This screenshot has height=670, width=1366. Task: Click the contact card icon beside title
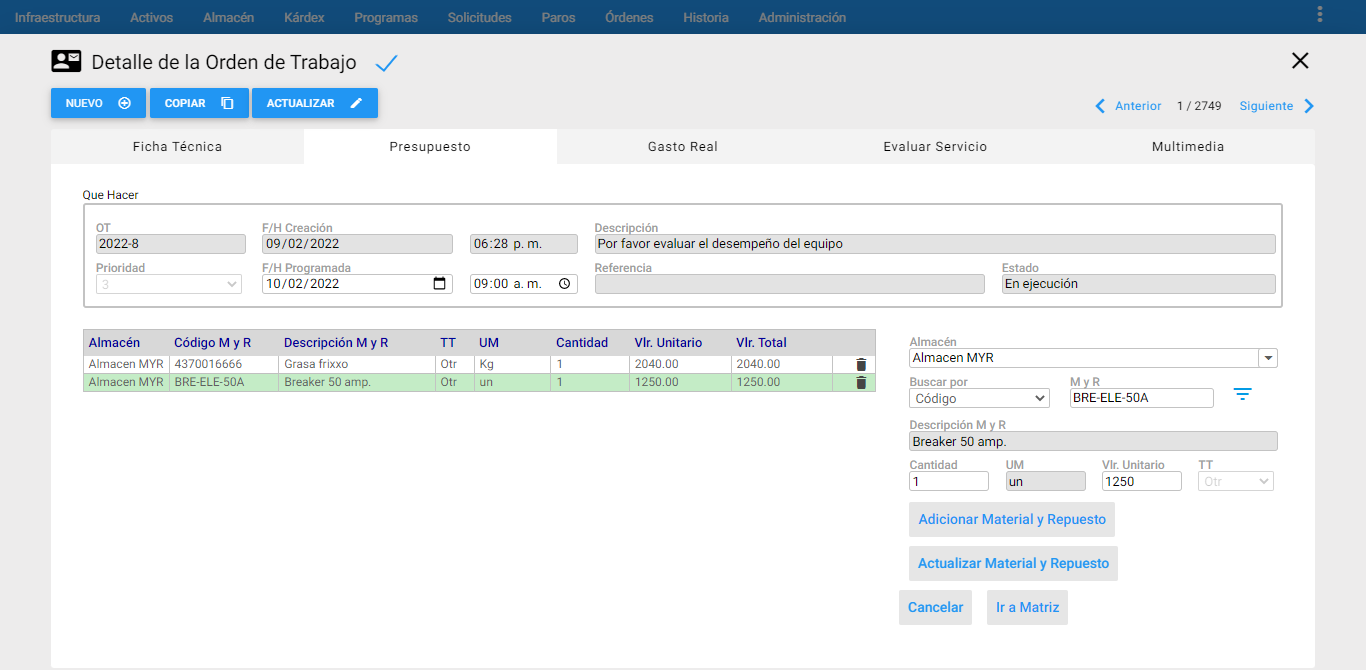coord(66,62)
